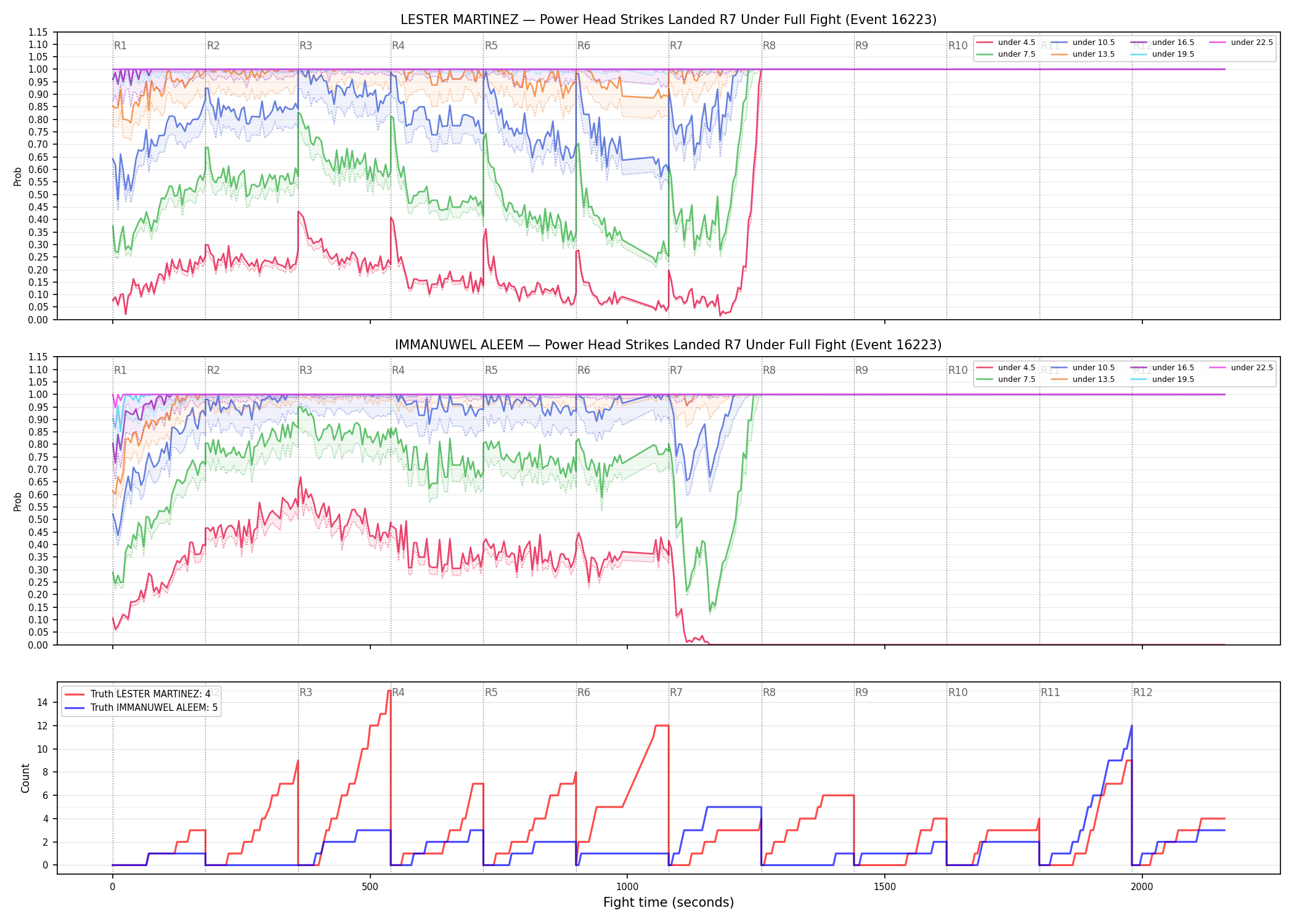Click 'under 22.5' legend entry in top chart
1294x924 pixels.
pos(1241,43)
